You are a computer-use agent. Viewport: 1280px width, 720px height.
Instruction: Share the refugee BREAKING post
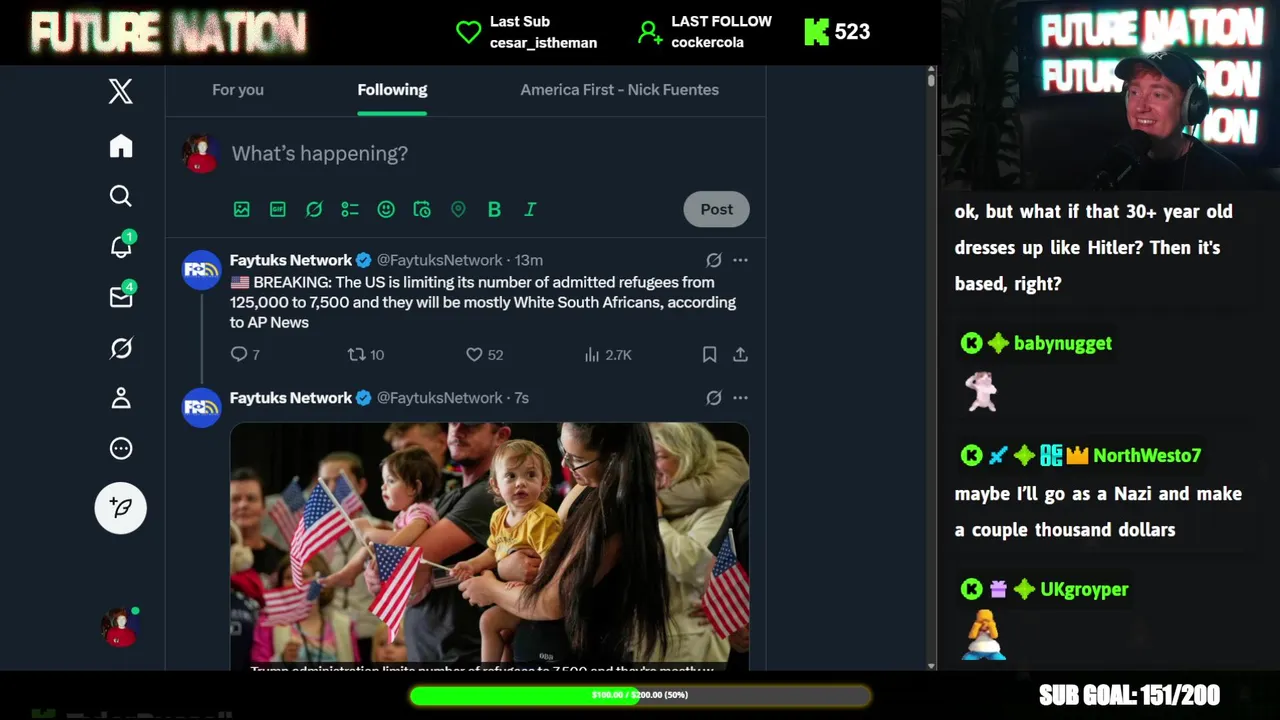[740, 354]
